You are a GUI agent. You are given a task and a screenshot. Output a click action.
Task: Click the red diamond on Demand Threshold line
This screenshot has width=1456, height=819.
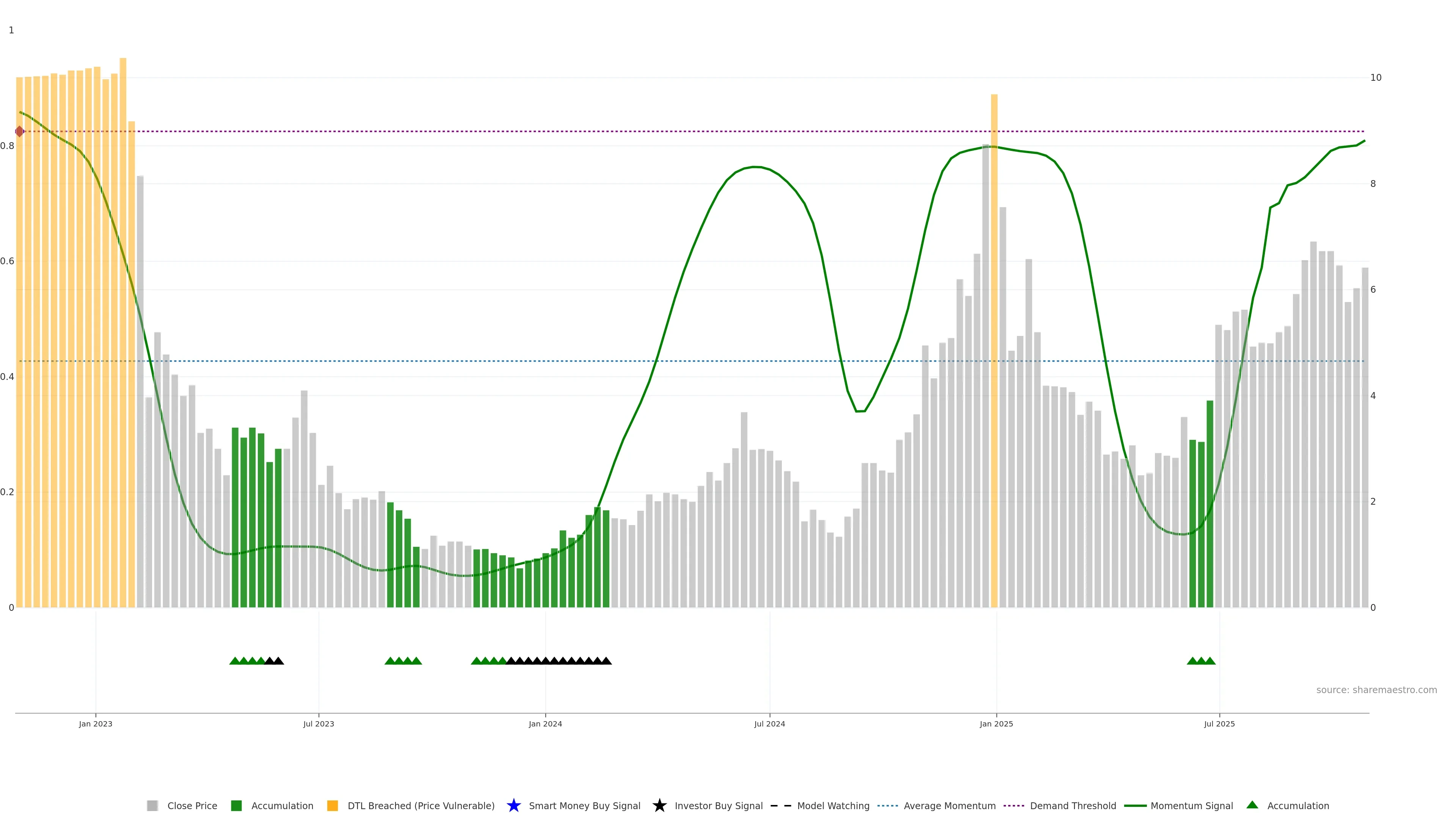click(x=20, y=131)
